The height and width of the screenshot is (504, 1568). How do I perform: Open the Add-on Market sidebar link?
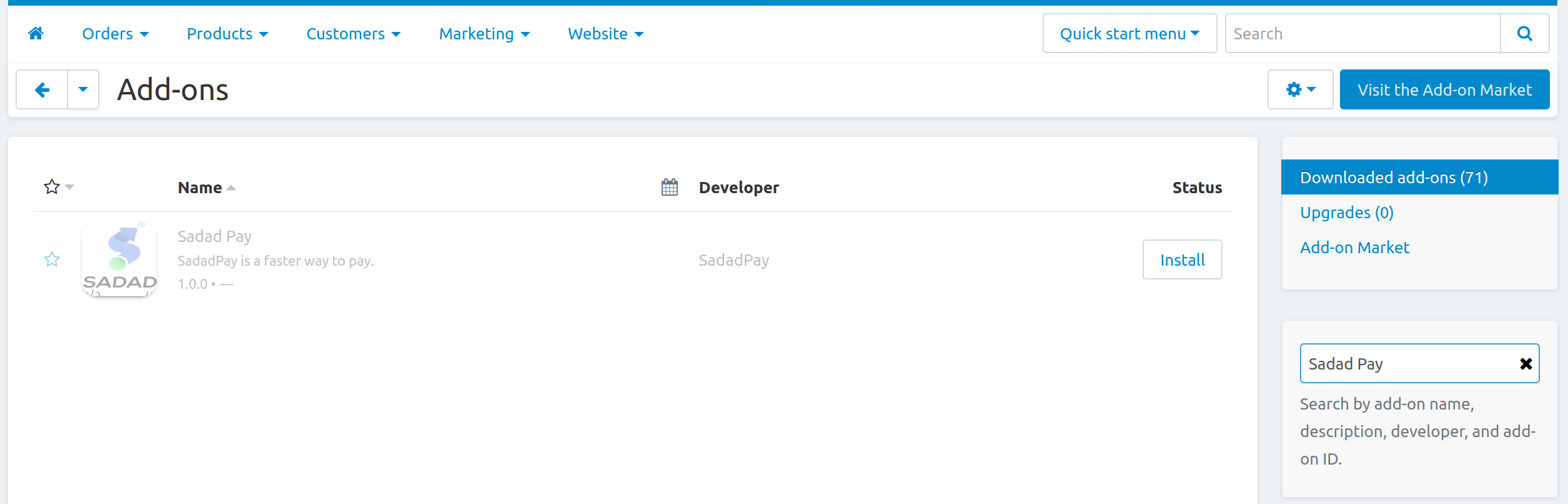pyautogui.click(x=1354, y=248)
